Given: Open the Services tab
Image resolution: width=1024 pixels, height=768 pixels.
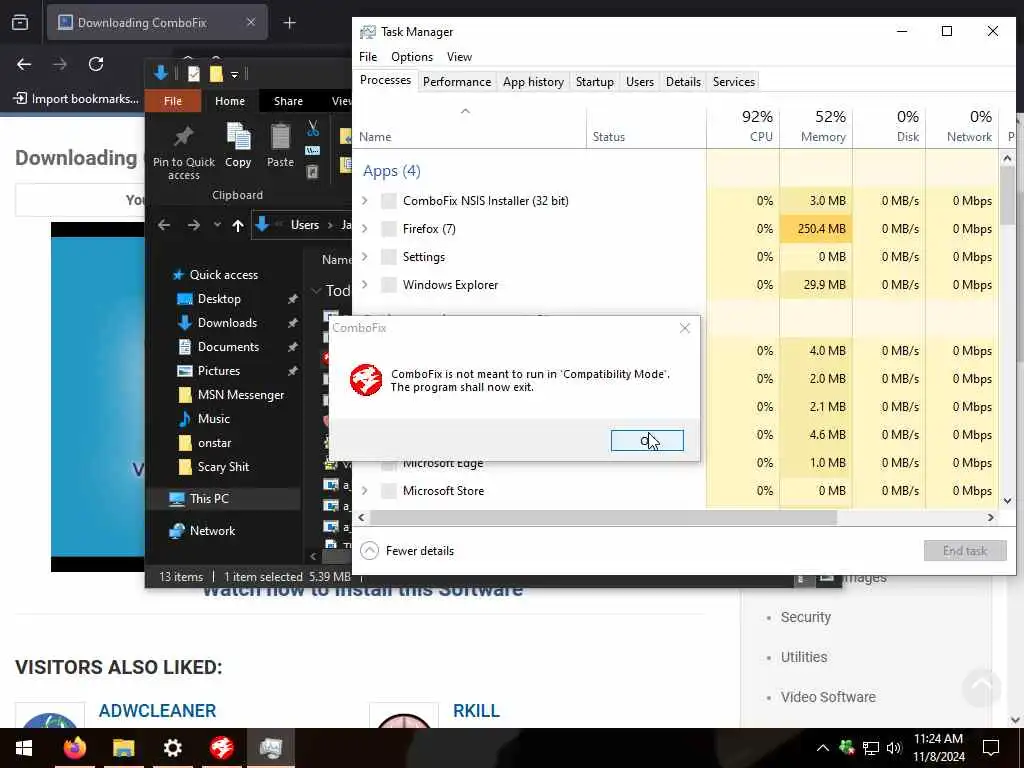Looking at the screenshot, I should pos(733,82).
